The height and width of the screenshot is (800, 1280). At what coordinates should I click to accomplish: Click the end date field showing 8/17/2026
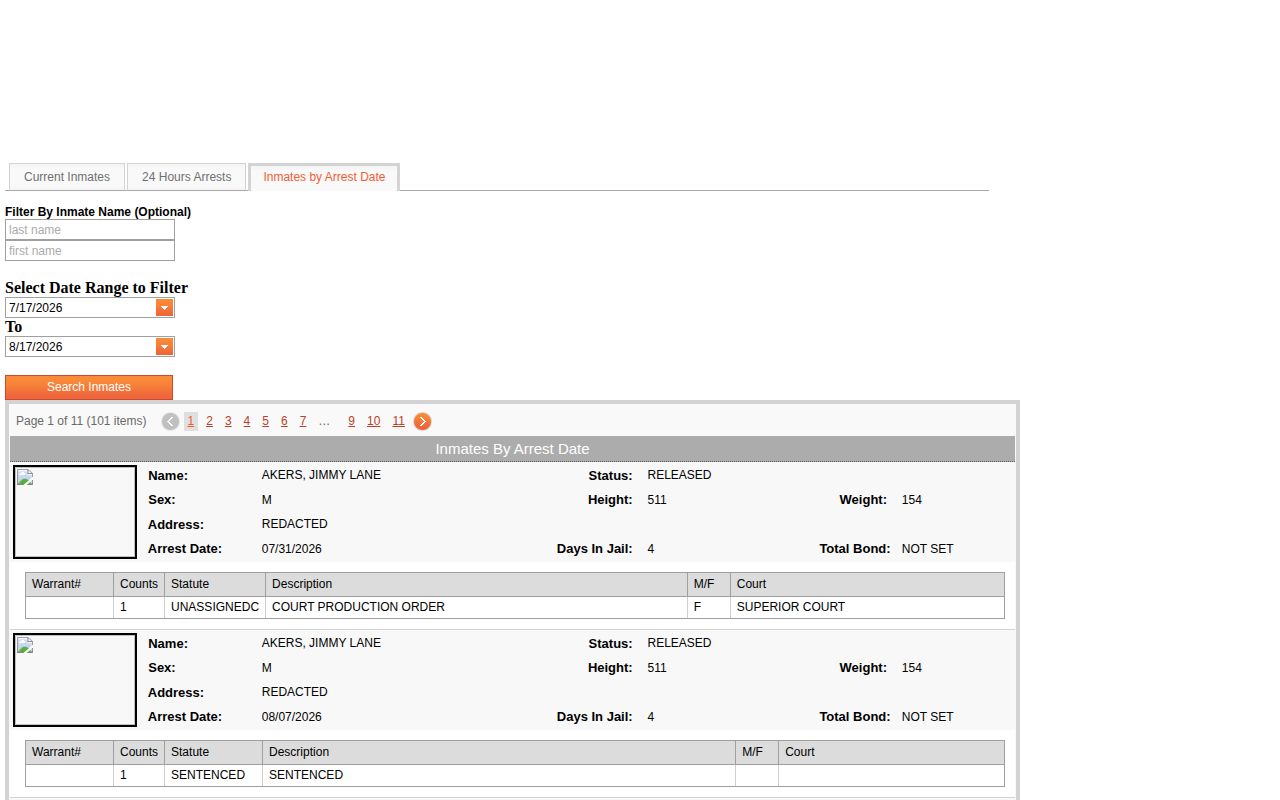[81, 347]
